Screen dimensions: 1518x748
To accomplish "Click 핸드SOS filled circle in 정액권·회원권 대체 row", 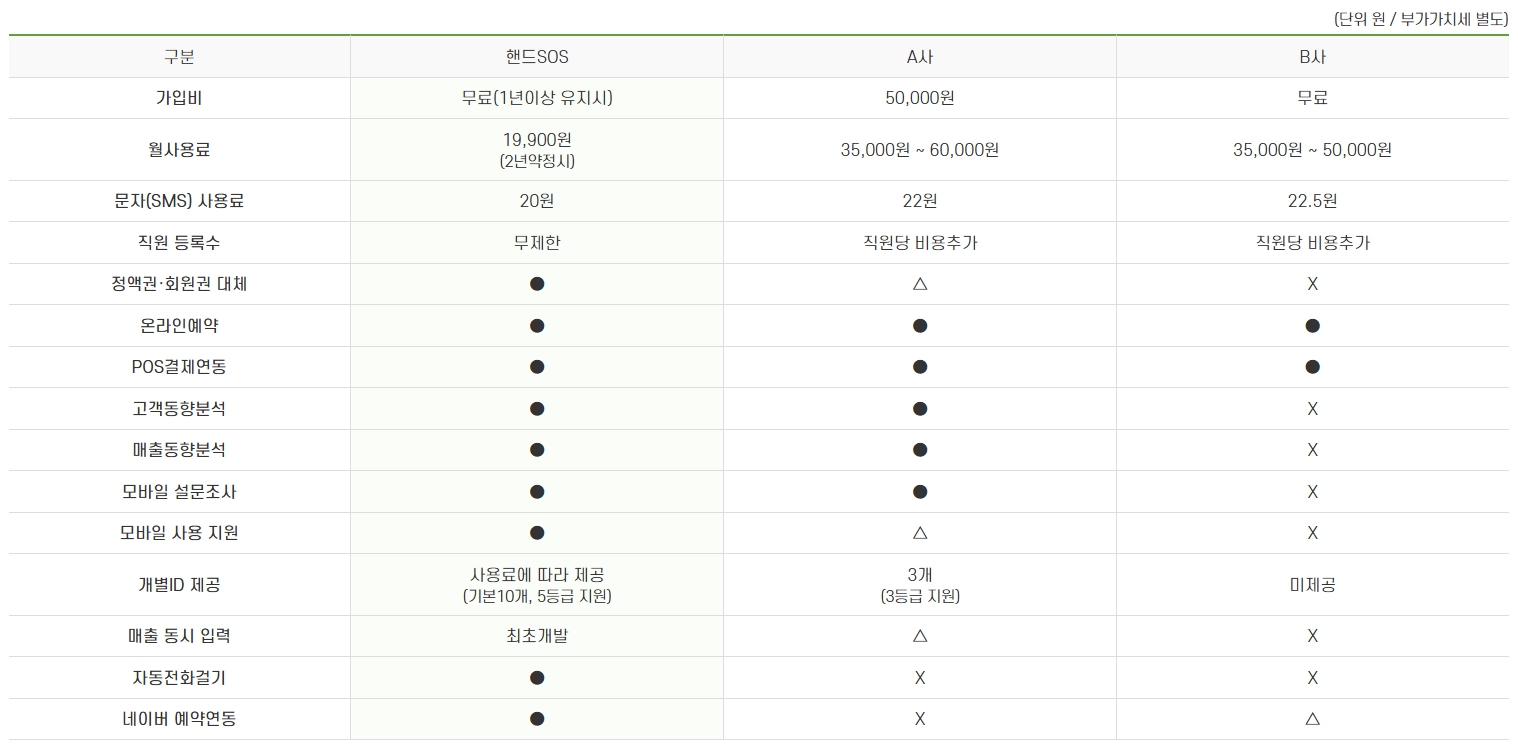I will click(537, 284).
